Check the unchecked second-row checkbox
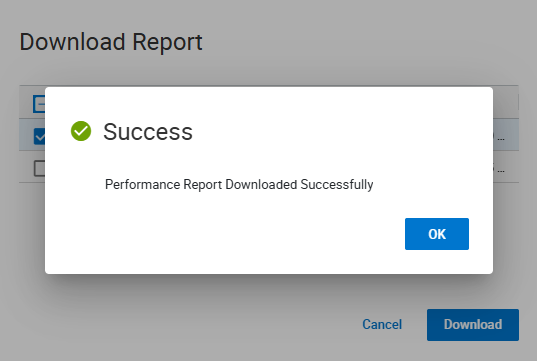The image size is (537, 361). (39, 168)
